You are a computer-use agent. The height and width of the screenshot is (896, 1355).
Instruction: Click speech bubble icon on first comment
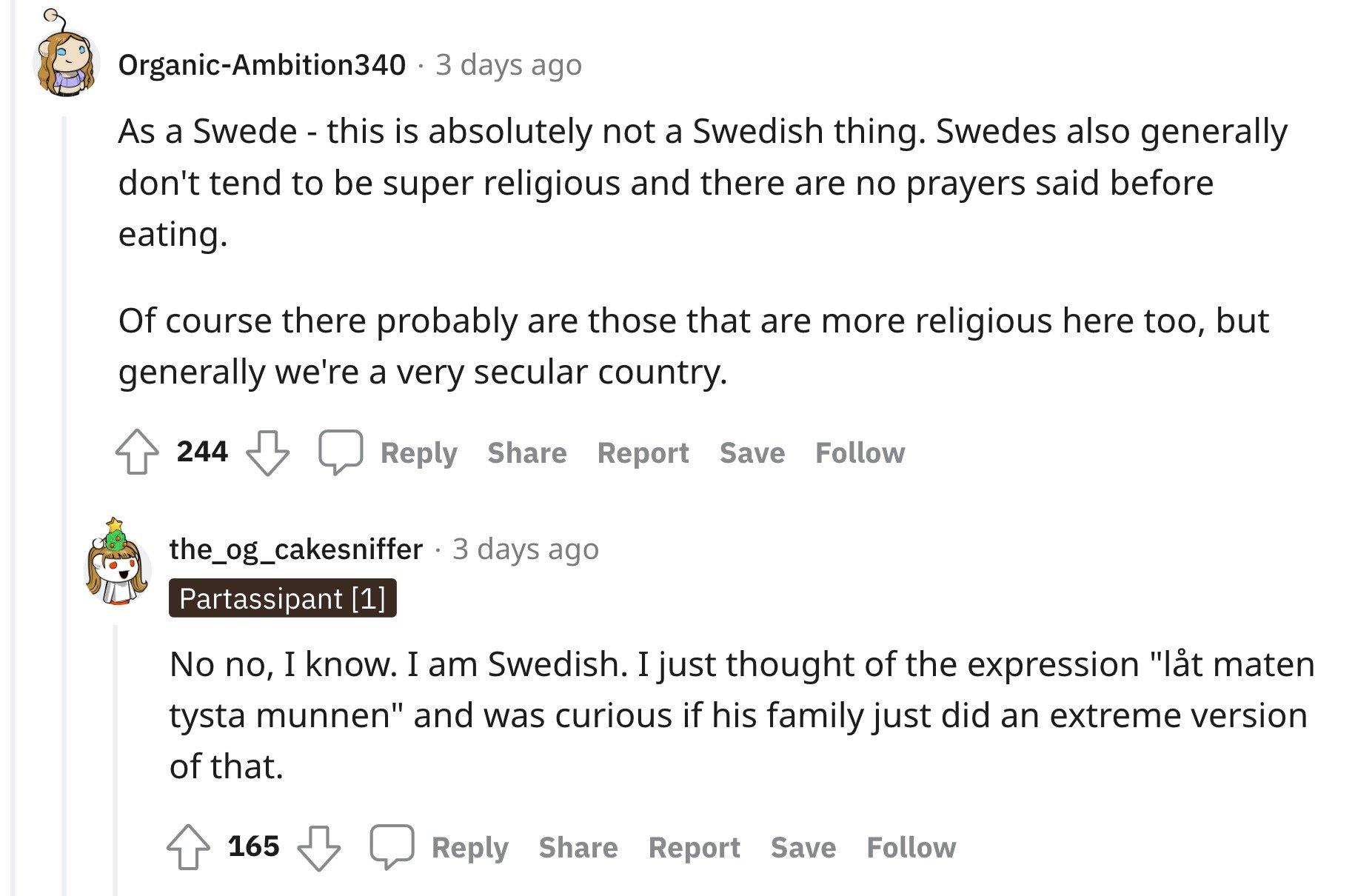(341, 452)
